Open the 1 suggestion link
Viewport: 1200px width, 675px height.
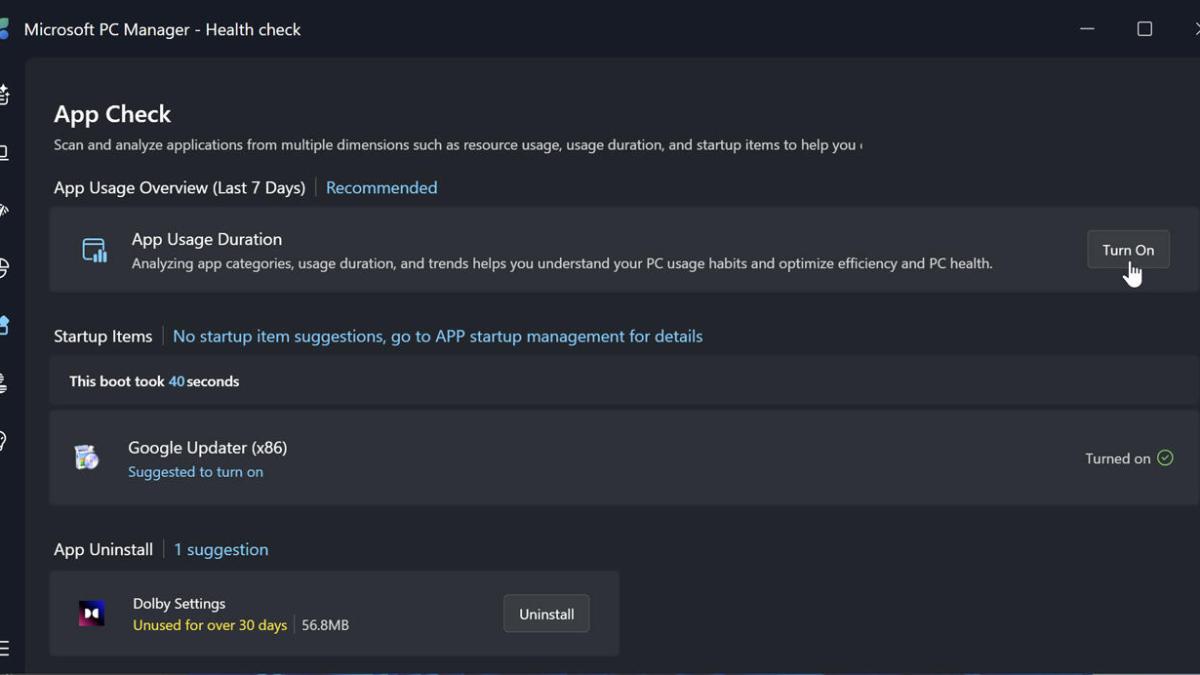[x=221, y=550]
